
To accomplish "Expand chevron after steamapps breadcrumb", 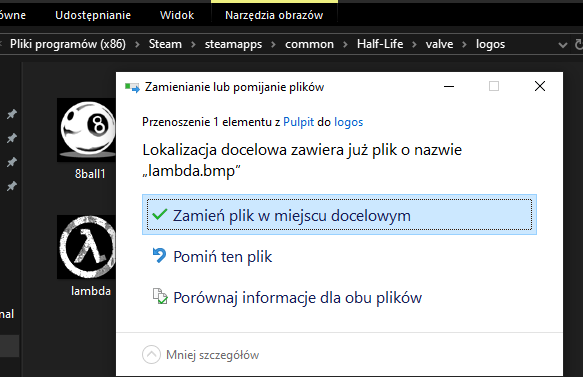I will point(273,45).
